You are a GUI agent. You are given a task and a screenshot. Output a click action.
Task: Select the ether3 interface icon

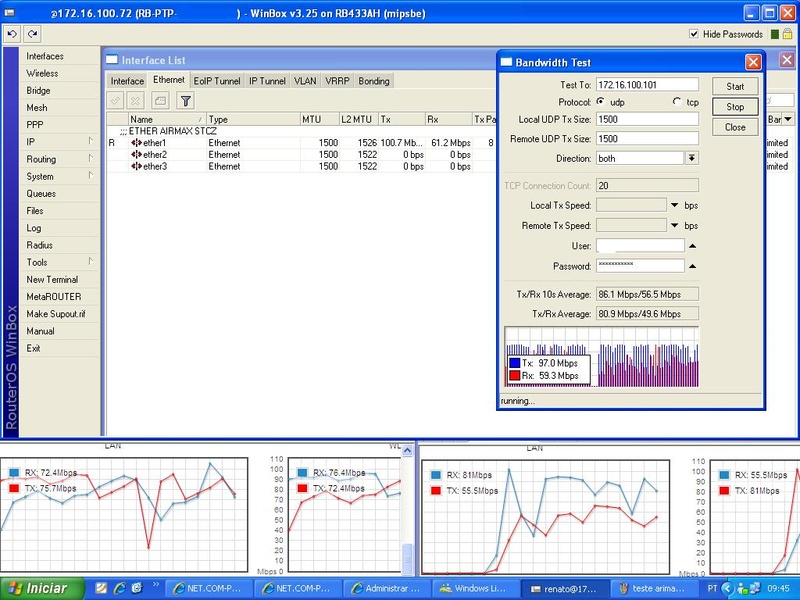point(136,167)
